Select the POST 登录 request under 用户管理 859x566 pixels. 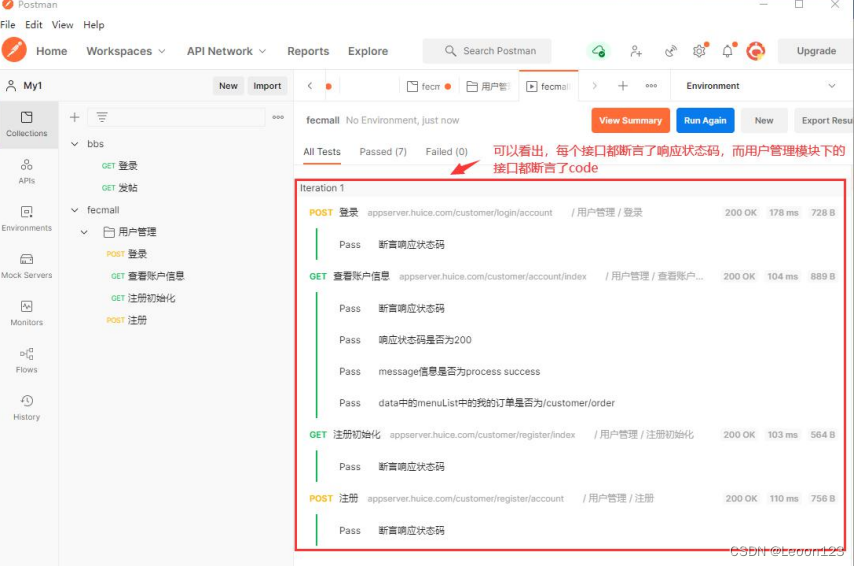tap(127, 254)
